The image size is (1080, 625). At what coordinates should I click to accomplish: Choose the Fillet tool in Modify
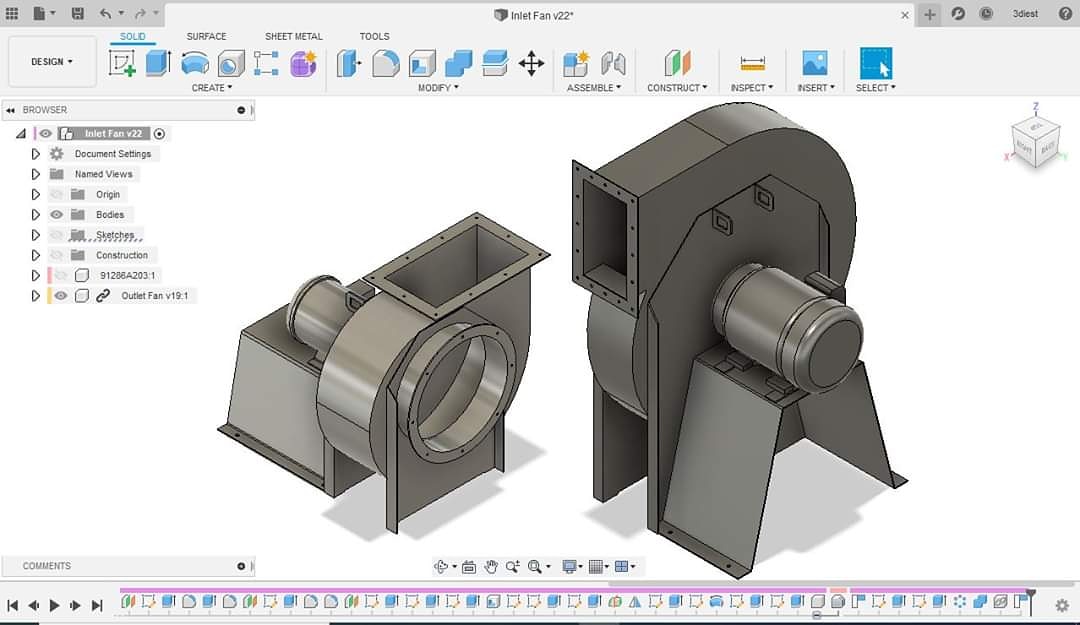pyautogui.click(x=385, y=64)
